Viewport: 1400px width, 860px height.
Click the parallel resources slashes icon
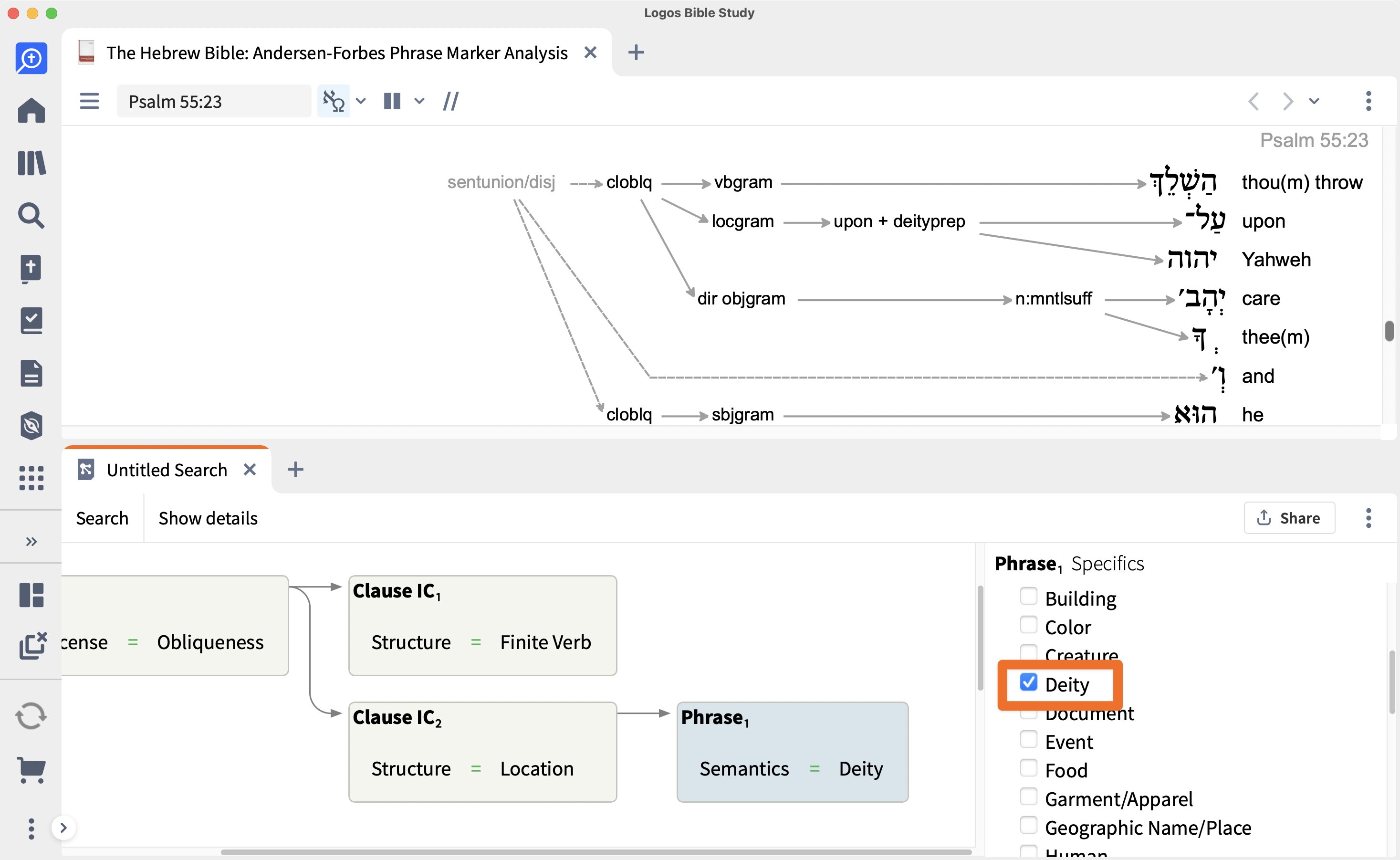[450, 101]
